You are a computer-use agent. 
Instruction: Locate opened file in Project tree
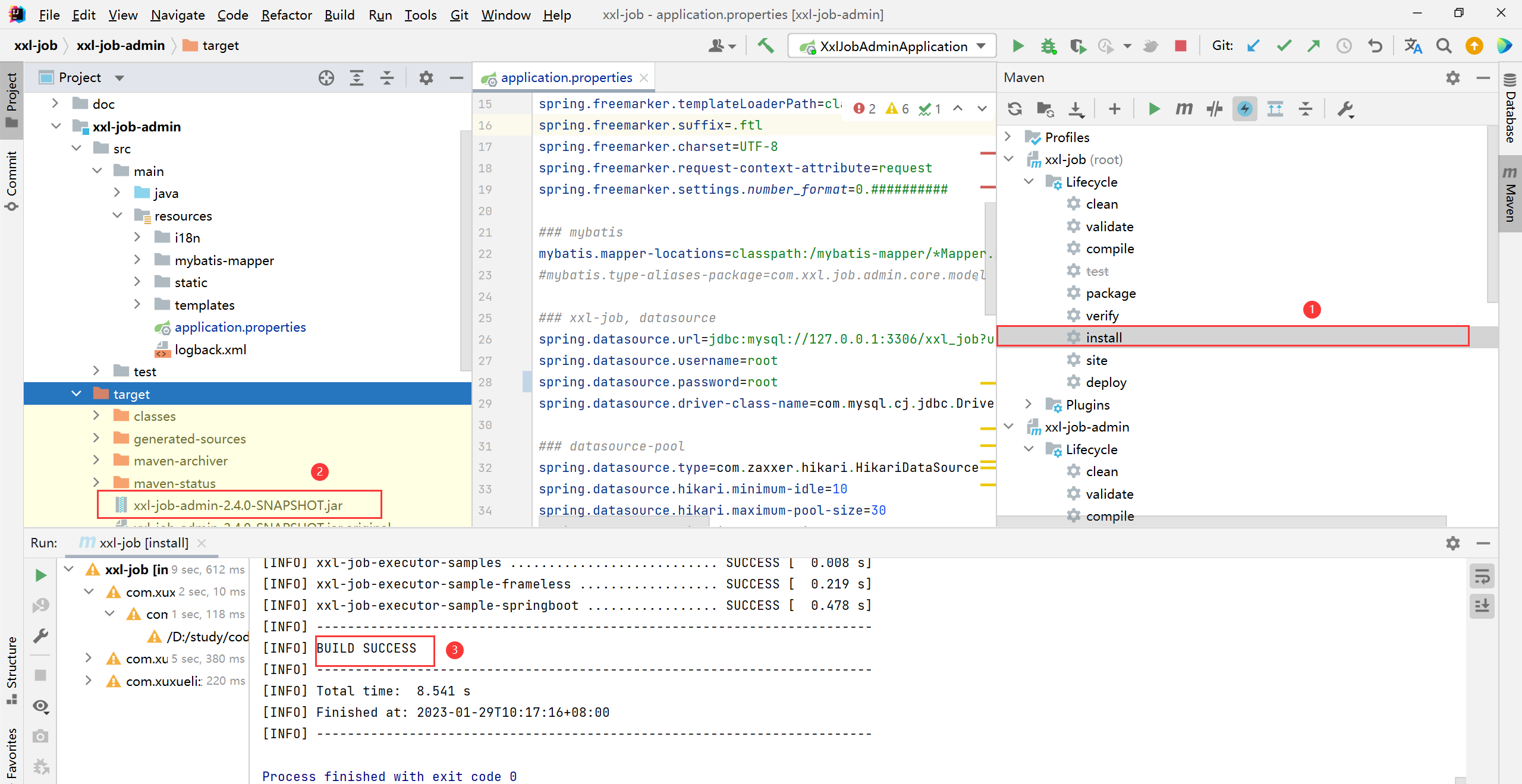tap(326, 78)
